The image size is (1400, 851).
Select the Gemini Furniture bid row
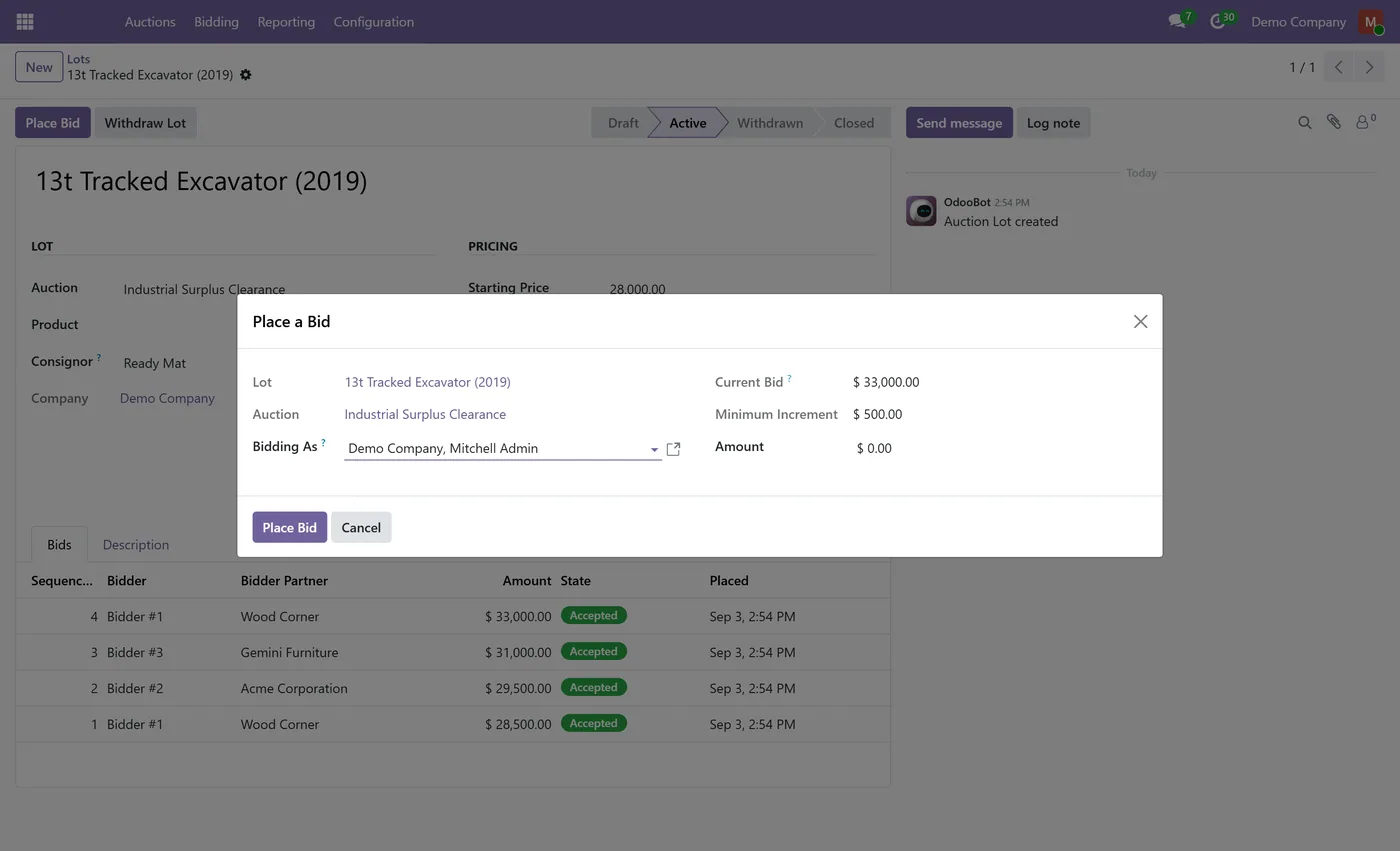(452, 652)
